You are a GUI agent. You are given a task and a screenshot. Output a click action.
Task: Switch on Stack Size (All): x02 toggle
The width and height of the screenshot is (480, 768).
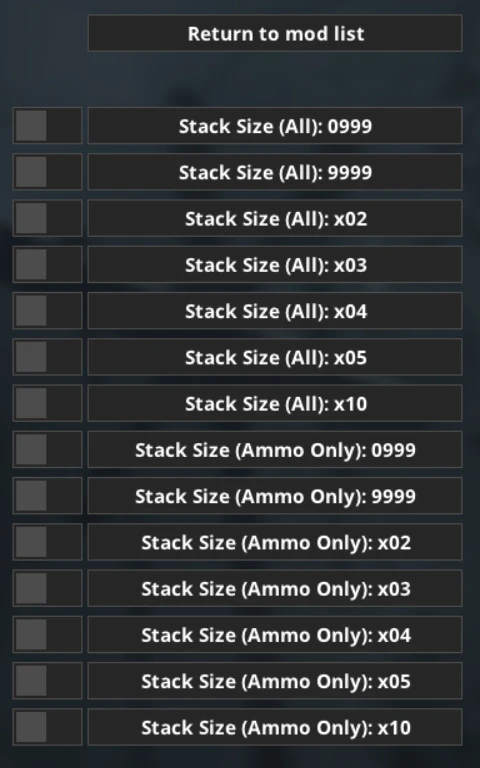tap(47, 218)
